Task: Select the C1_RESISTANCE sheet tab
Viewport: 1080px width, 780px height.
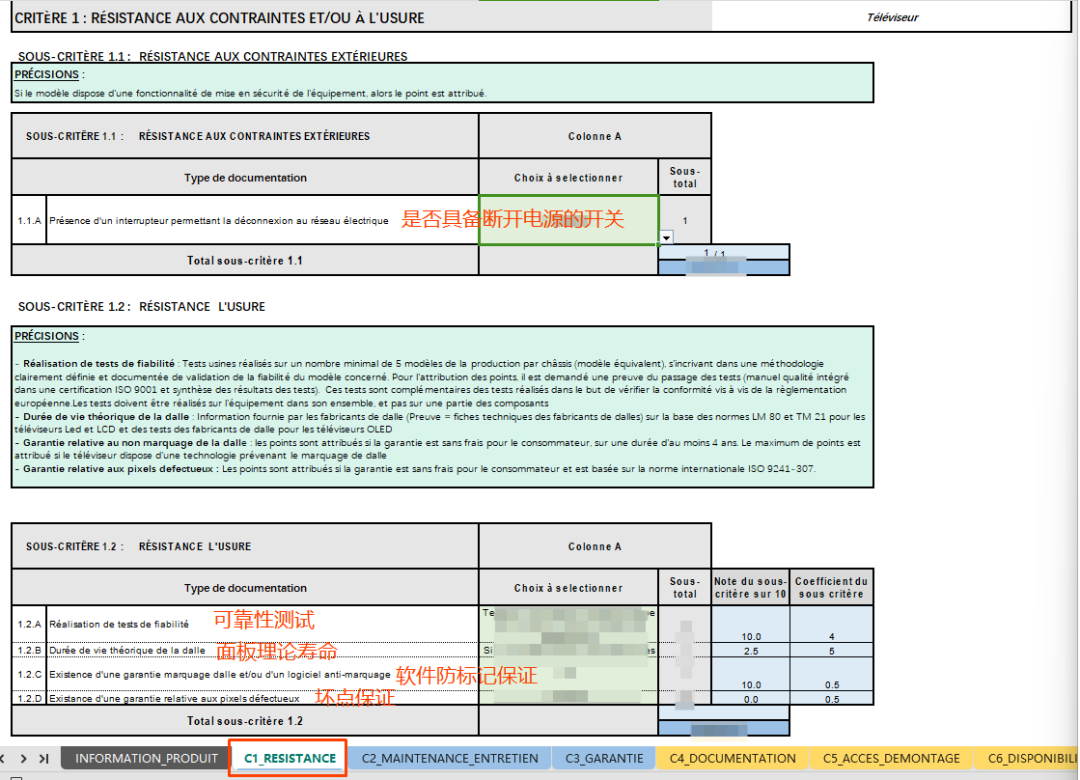Action: click(x=290, y=758)
